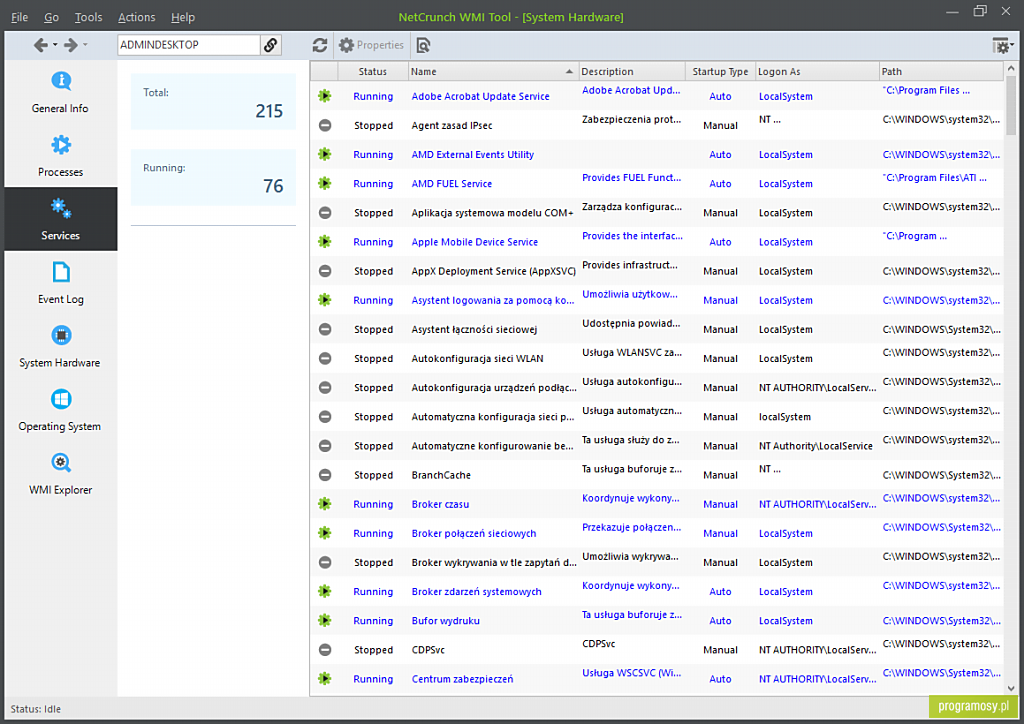1024x724 pixels.
Task: Click the forward navigation arrow
Action: pos(71,45)
